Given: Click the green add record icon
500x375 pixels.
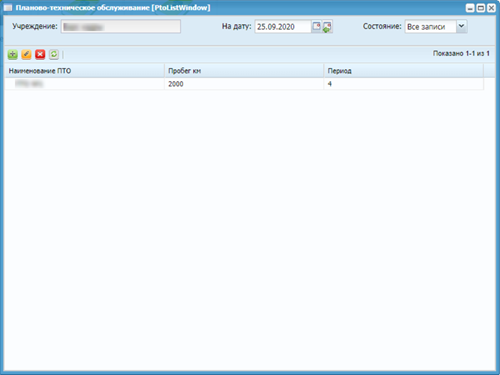Looking at the screenshot, I should coord(13,54).
